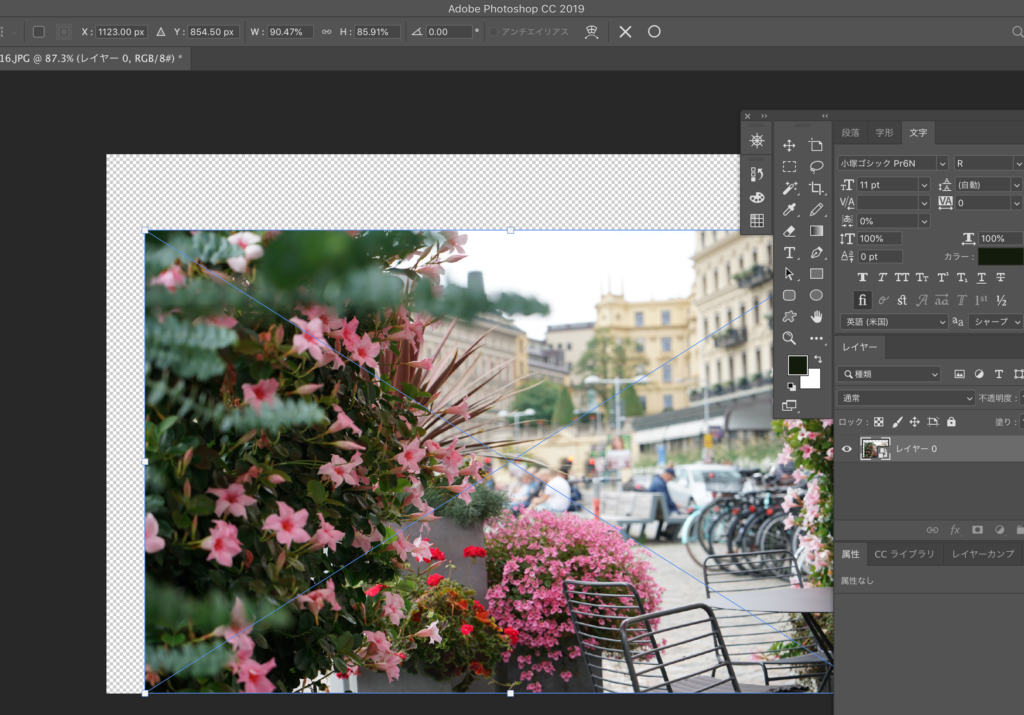1024x715 pixels.
Task: Switch to the 段落 tab
Action: (x=850, y=133)
